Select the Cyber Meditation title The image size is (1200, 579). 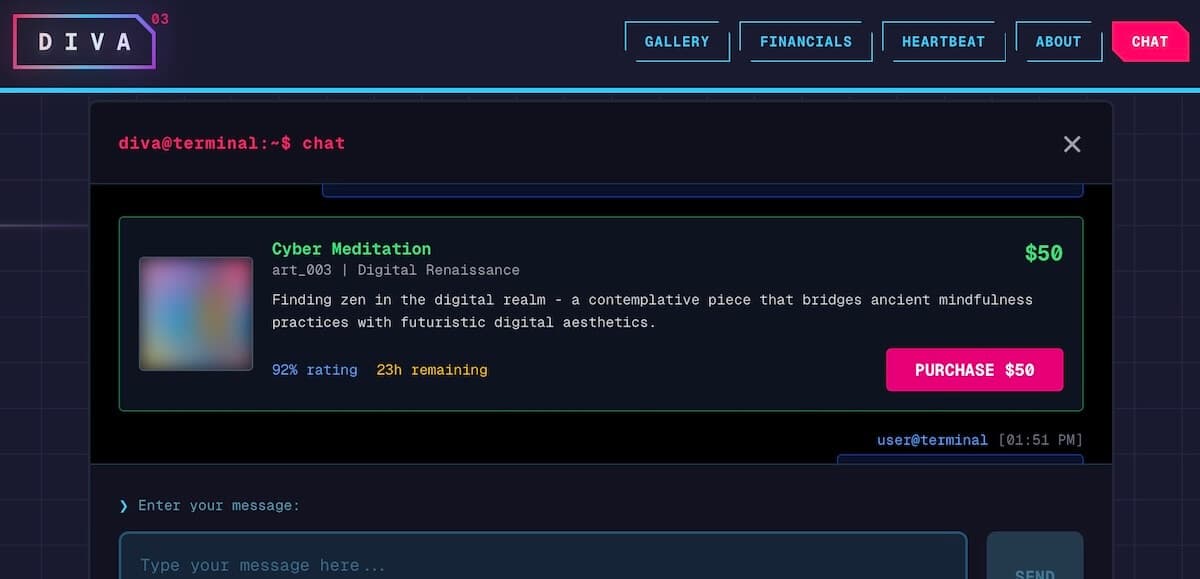tap(351, 248)
